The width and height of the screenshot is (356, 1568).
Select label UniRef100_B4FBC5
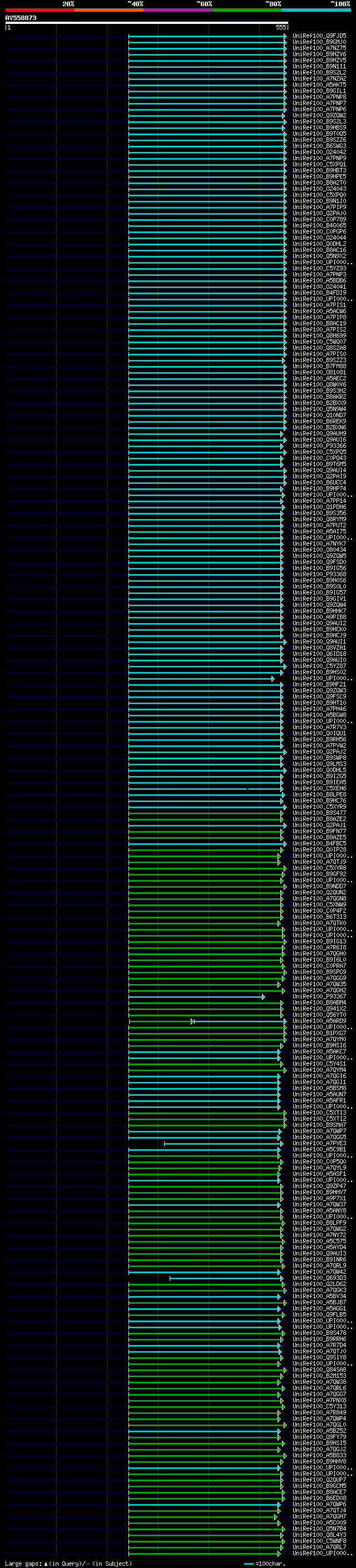coord(319,844)
